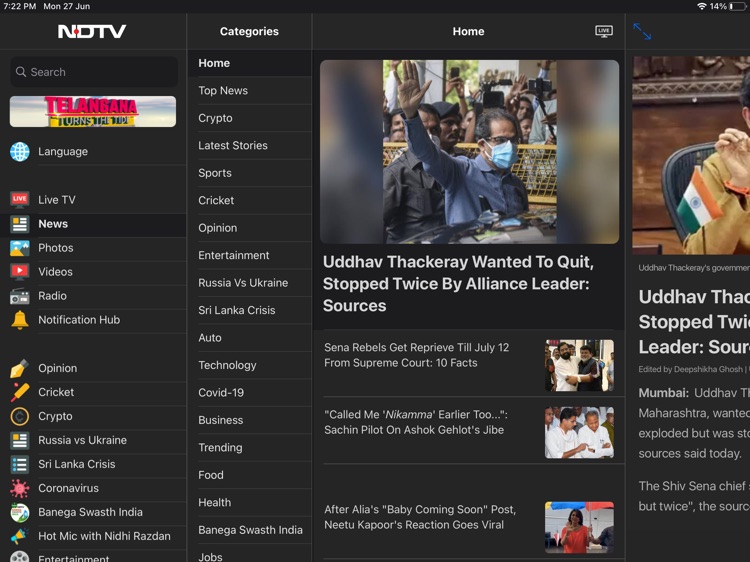The image size is (750, 562).
Task: Click the Sena Rebels story thumbnail
Action: pos(579,365)
